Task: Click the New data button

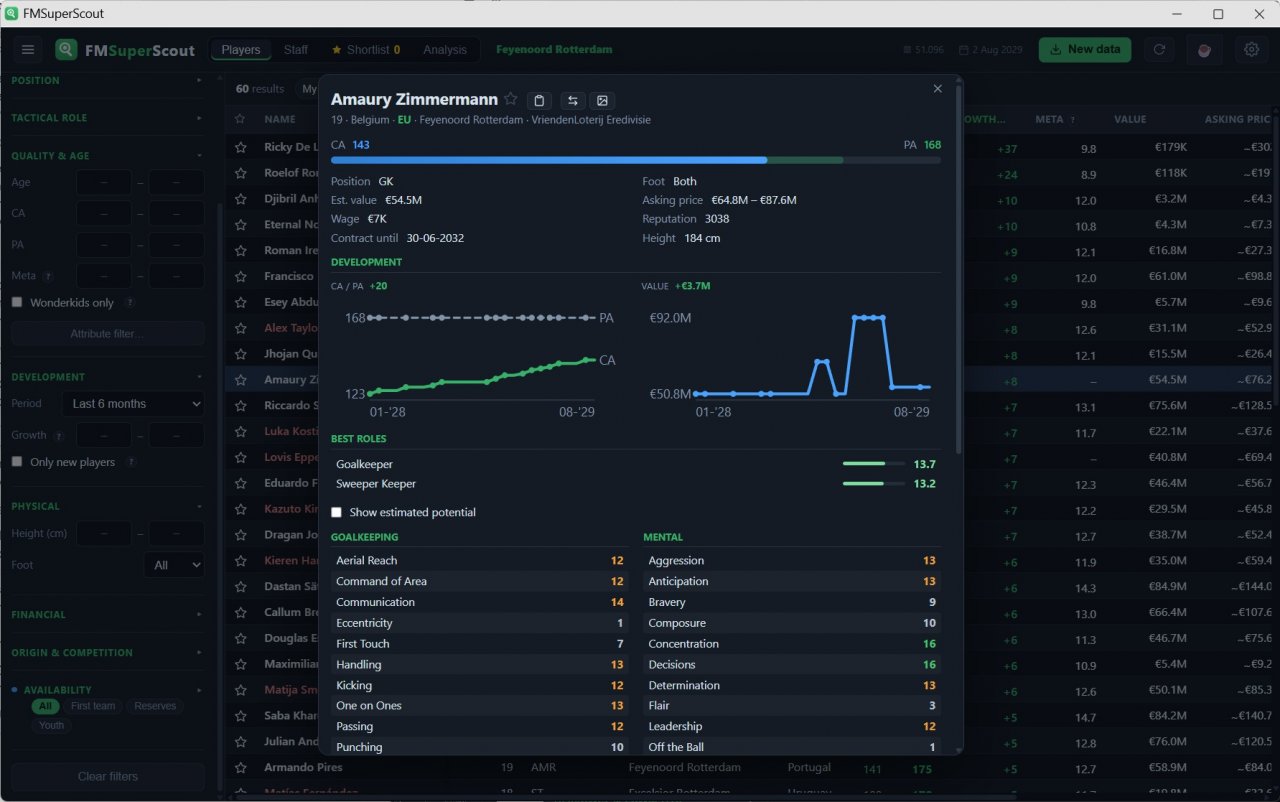Action: (1085, 50)
